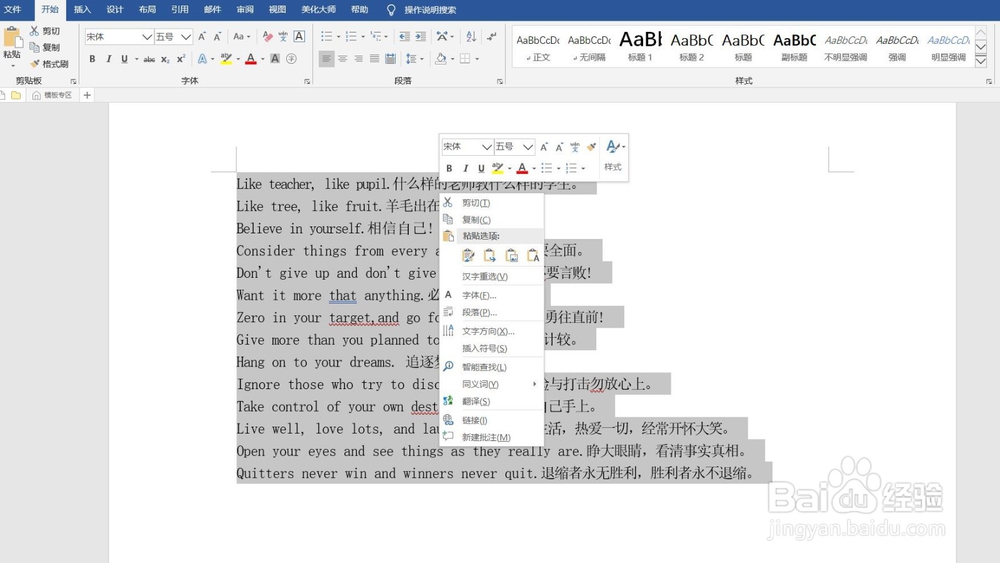Click format painter brush in mini toolbar
The width and height of the screenshot is (1000, 563).
pos(591,147)
